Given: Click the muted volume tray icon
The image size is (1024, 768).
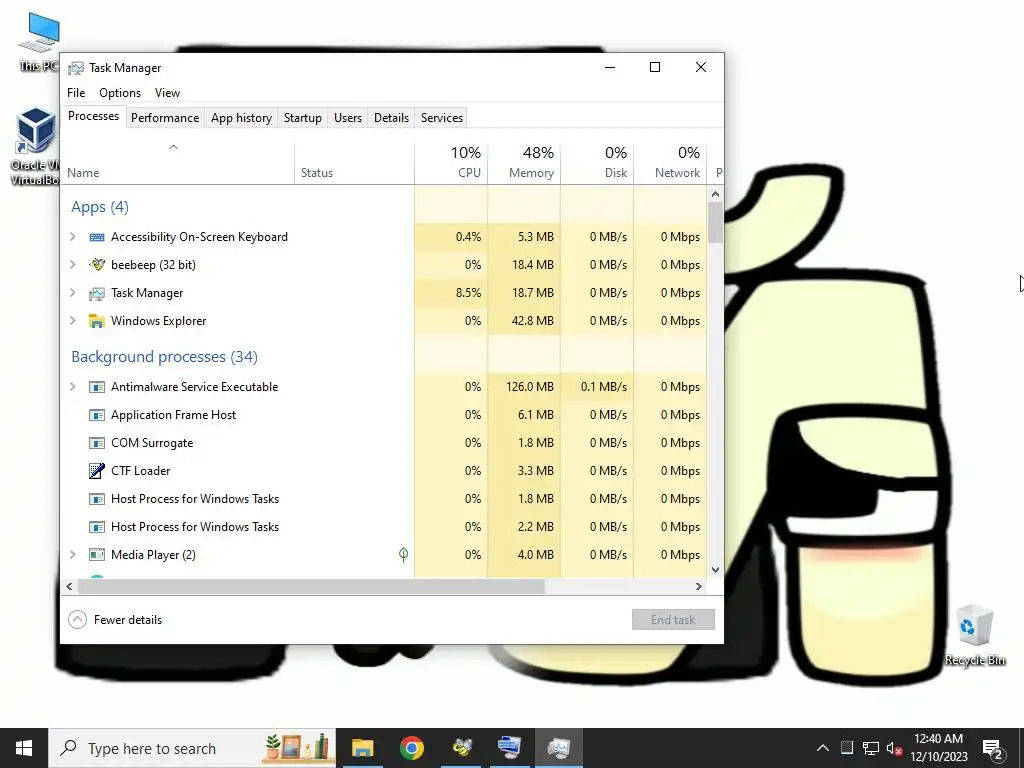Looking at the screenshot, I should click(894, 748).
